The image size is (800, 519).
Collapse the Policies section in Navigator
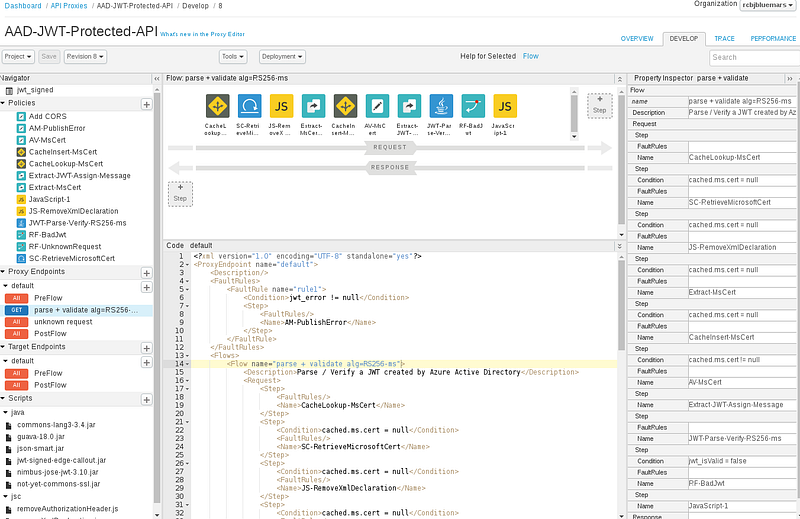(3, 103)
